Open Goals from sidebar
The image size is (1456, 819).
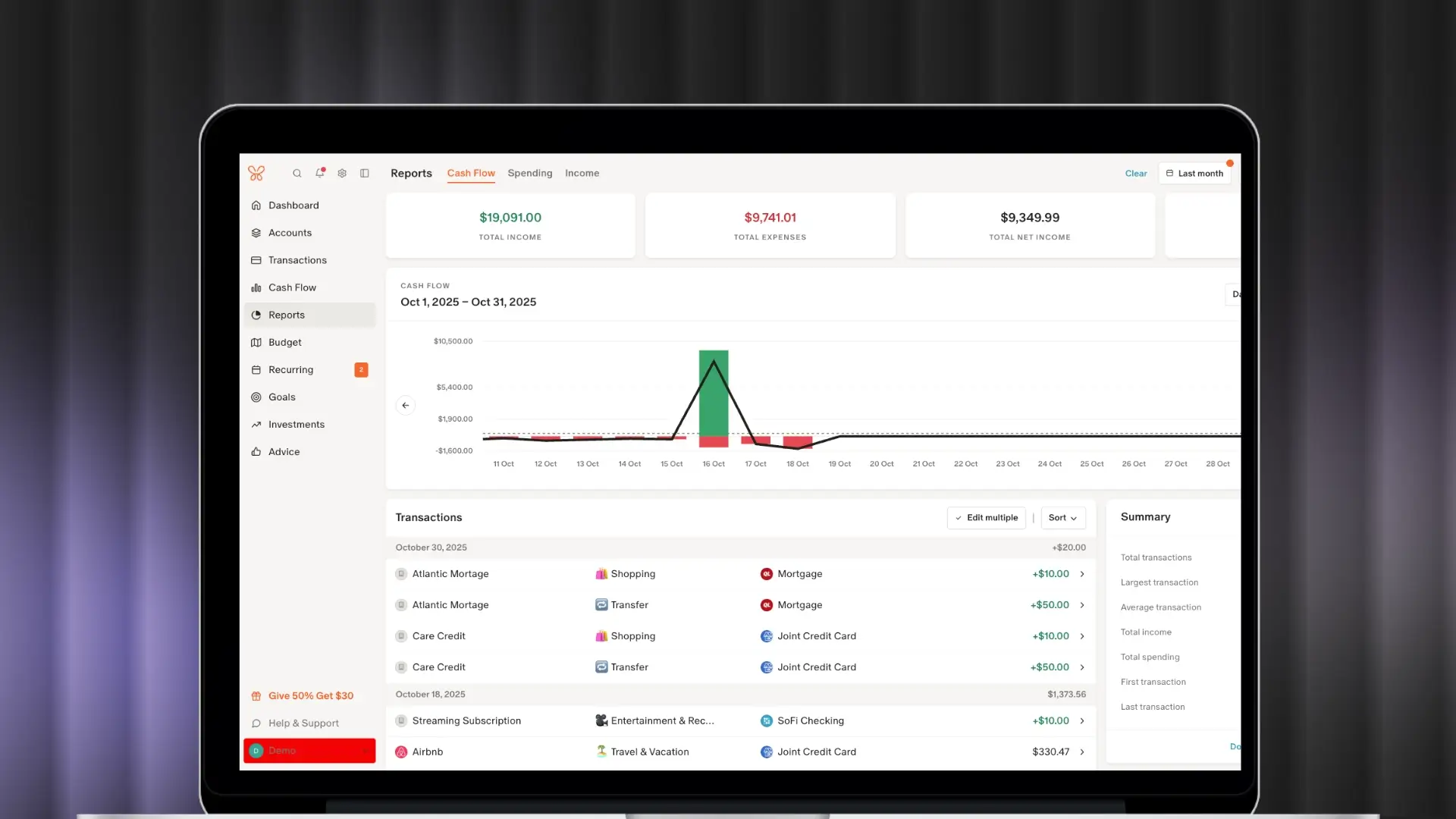click(282, 397)
